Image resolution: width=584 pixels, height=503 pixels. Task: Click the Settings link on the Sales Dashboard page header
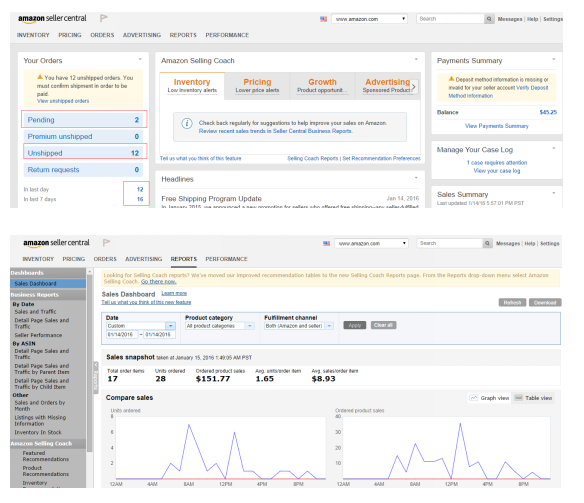point(549,243)
